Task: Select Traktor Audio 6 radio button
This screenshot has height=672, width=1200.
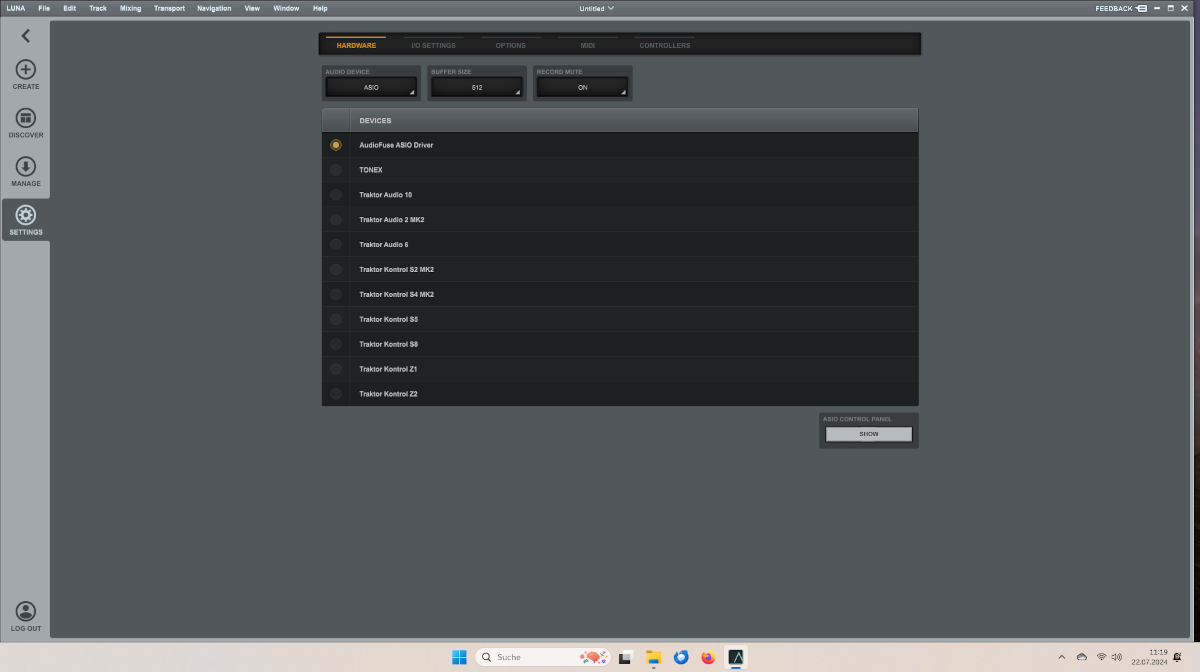Action: [x=336, y=245]
